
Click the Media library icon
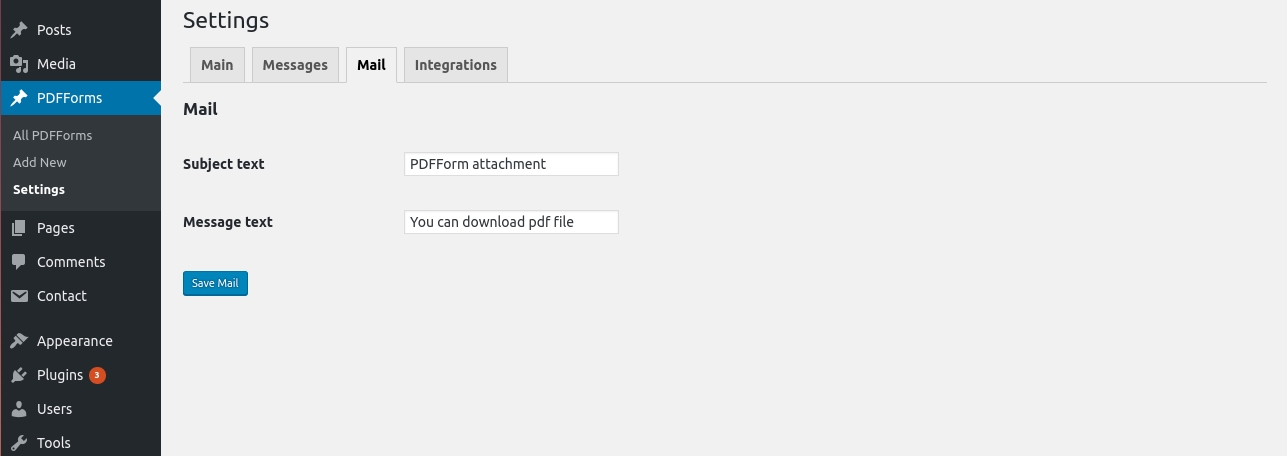coord(19,64)
